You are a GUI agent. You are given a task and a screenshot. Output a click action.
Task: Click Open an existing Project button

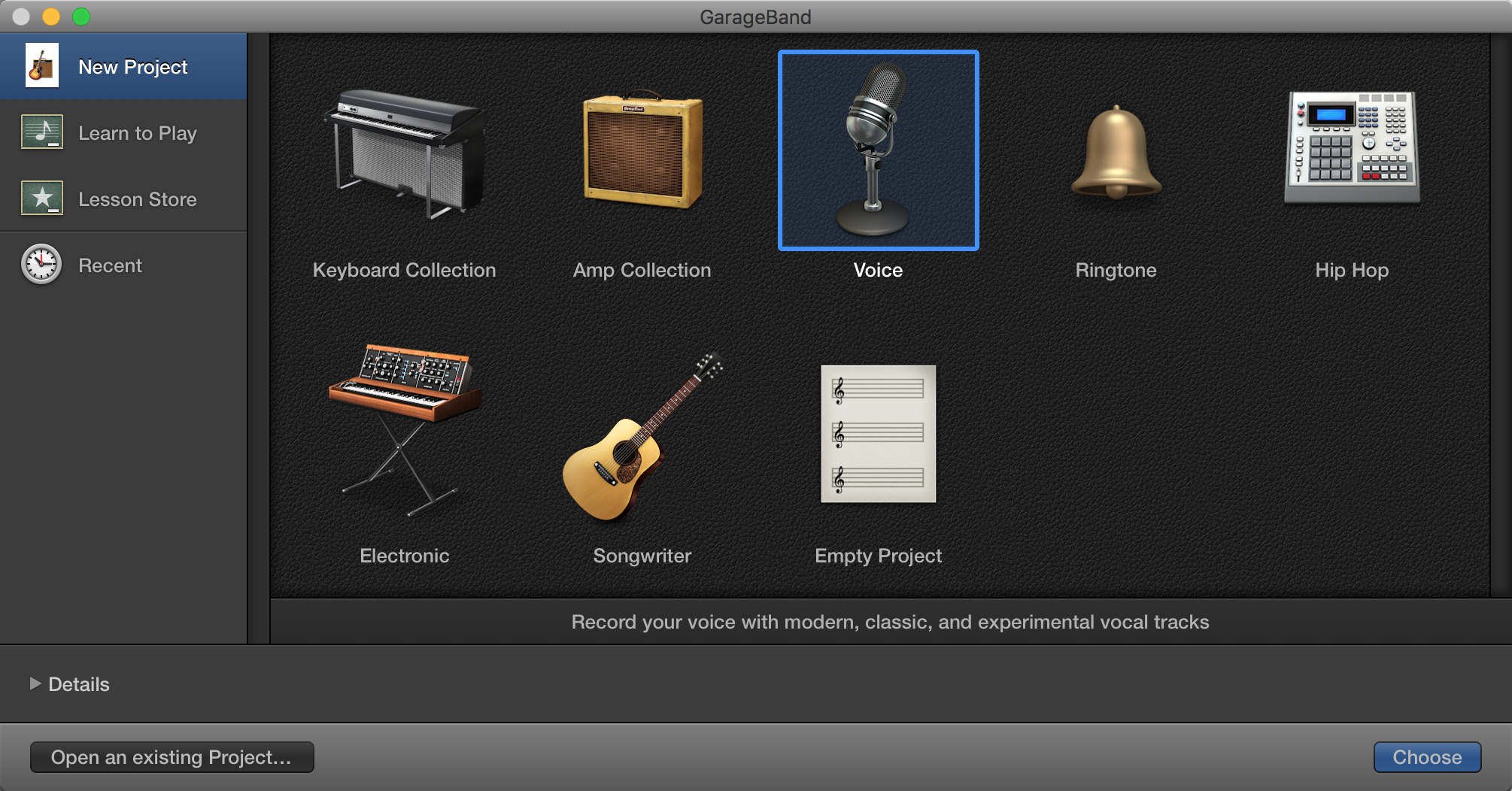[172, 757]
